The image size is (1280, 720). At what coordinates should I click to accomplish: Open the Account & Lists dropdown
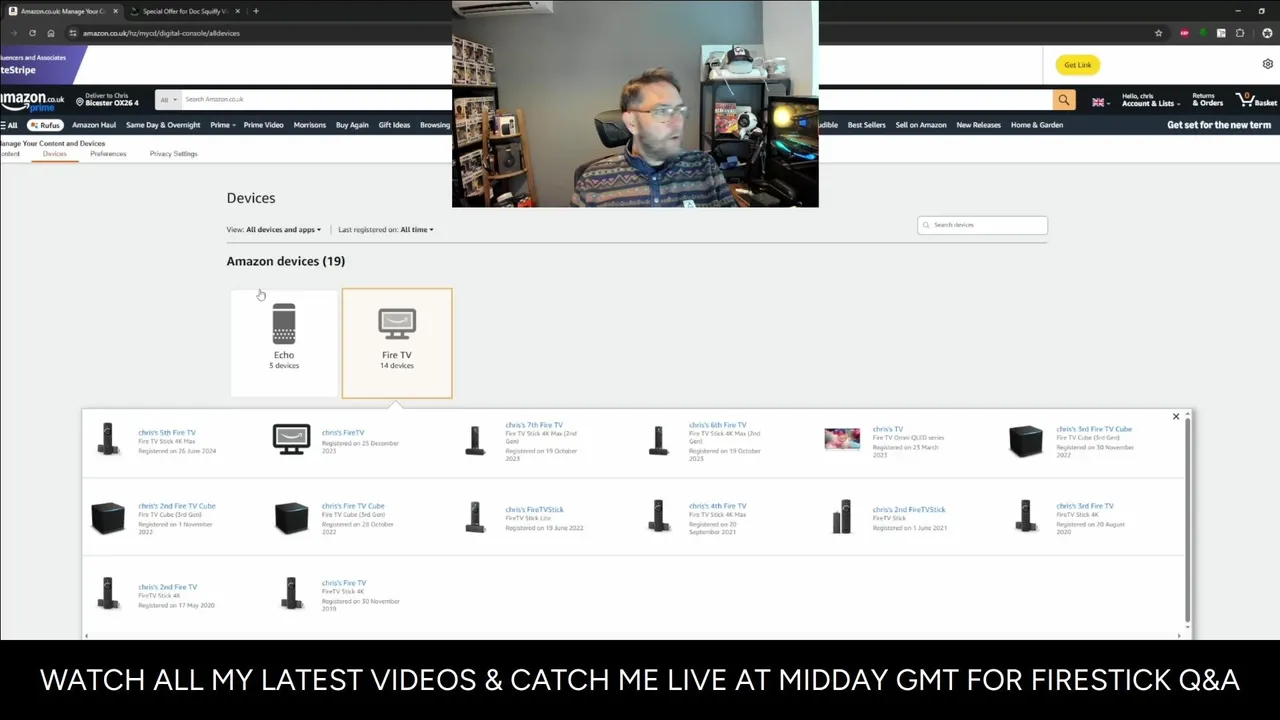click(1150, 100)
